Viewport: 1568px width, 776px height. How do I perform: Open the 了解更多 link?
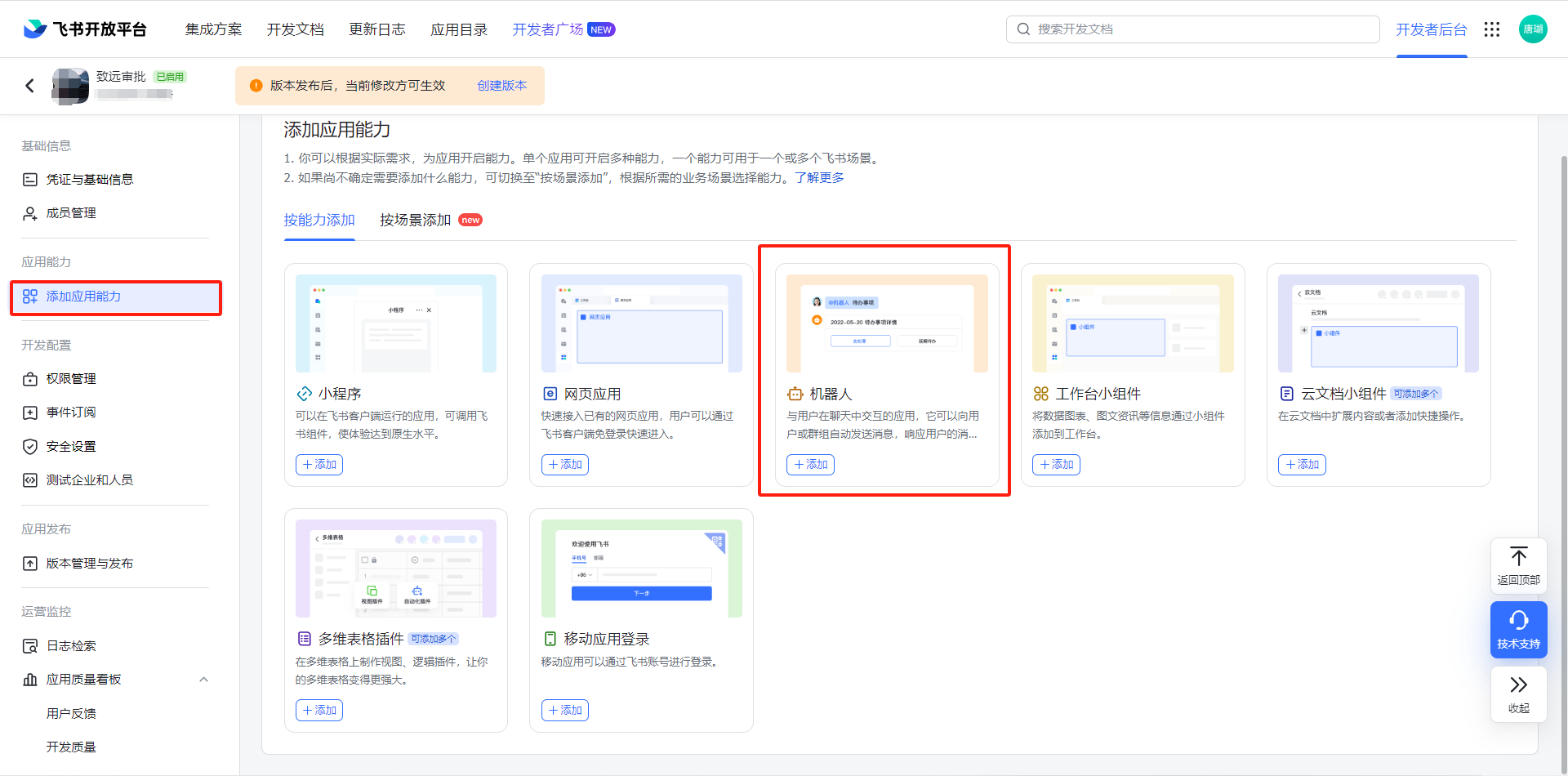coord(819,178)
